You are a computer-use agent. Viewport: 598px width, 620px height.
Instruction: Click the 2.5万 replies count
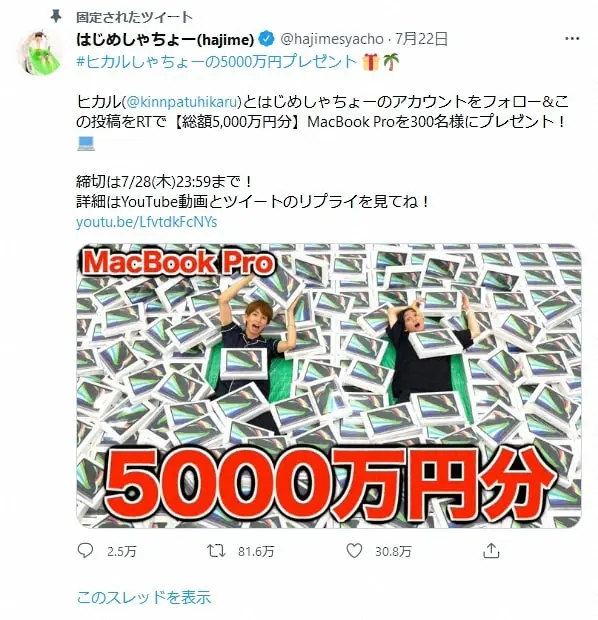(x=122, y=551)
